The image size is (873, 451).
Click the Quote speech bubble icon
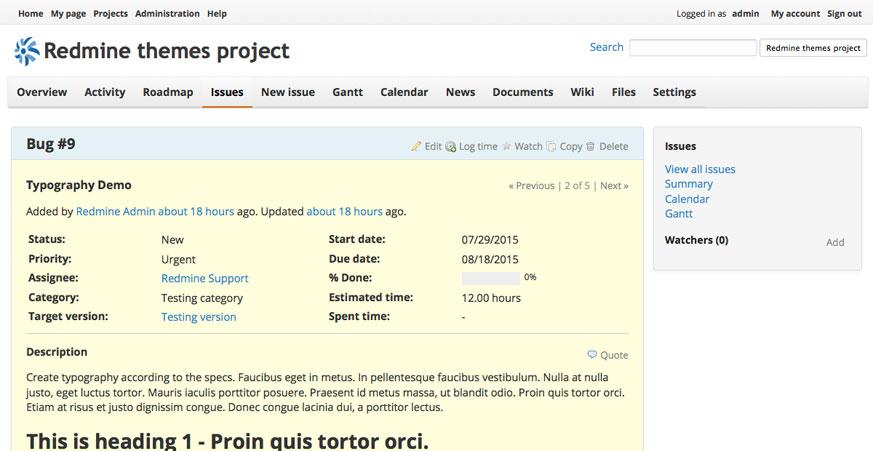click(x=592, y=354)
